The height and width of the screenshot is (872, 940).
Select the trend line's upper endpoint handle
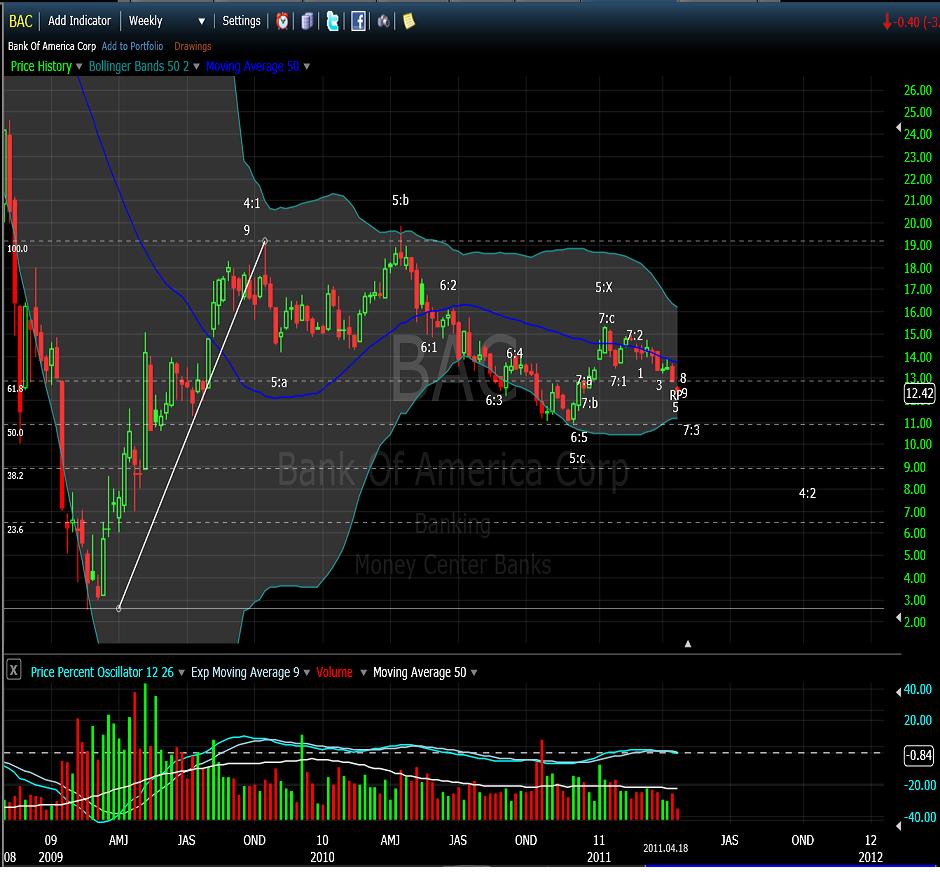pyautogui.click(x=265, y=242)
